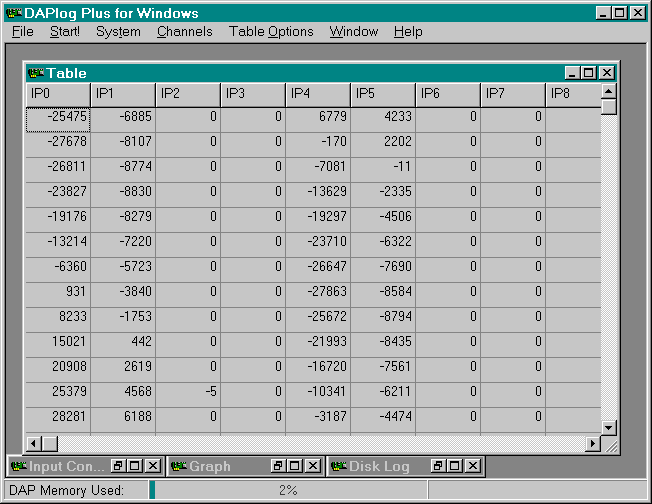Close the Disk Log minimized window
This screenshot has height=504, width=652.
click(x=473, y=466)
